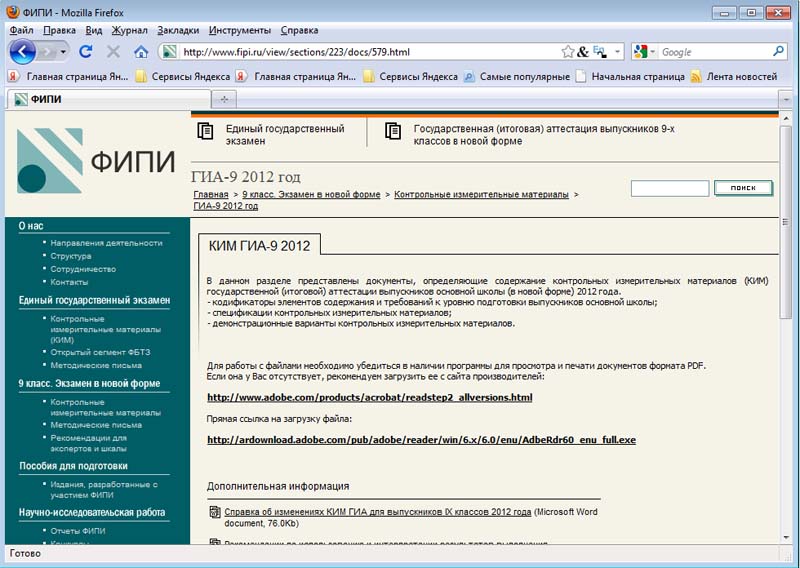This screenshot has height=568, width=800.
Task: Open Сотрудничество sidebar link
Action: 83,269
